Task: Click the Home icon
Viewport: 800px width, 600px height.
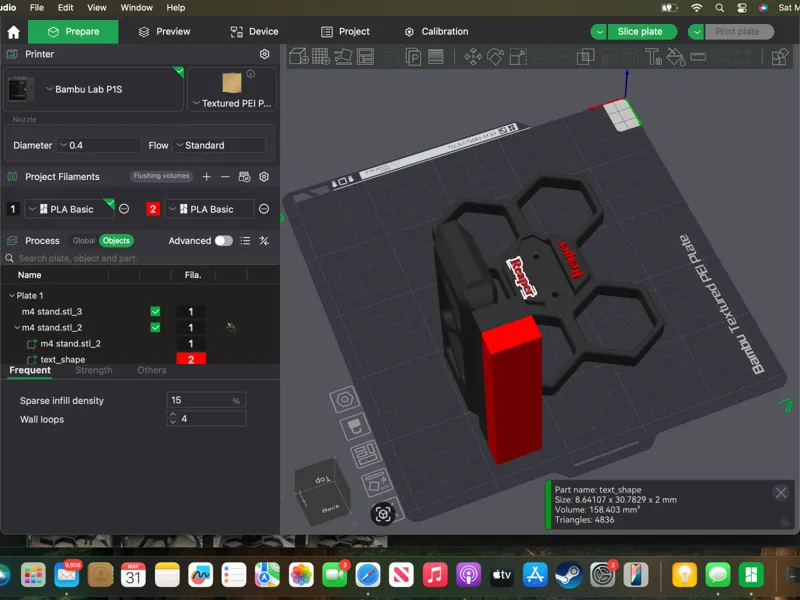Action: pos(14,32)
